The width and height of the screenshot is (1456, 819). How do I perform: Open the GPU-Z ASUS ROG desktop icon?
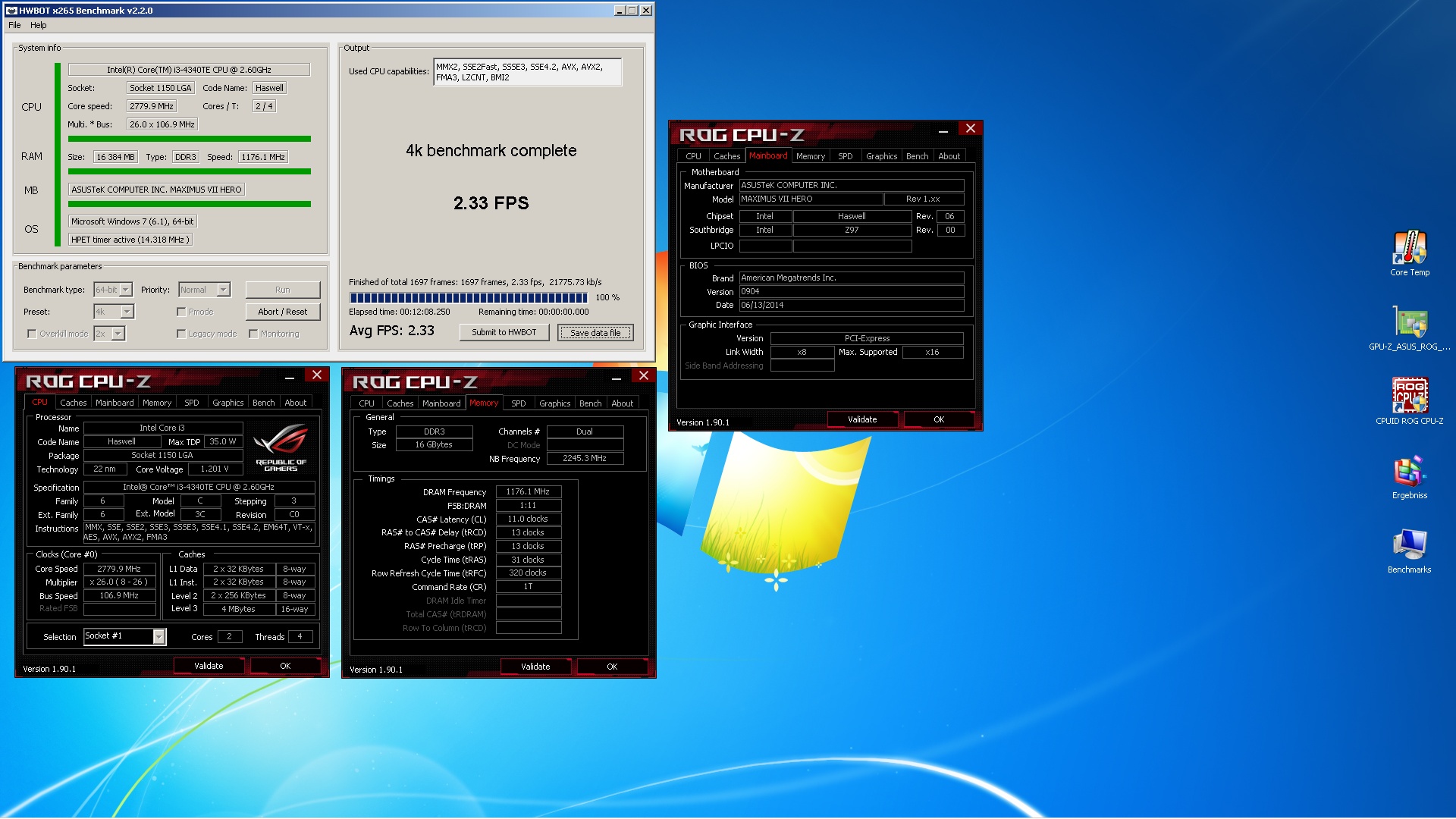(x=1410, y=328)
